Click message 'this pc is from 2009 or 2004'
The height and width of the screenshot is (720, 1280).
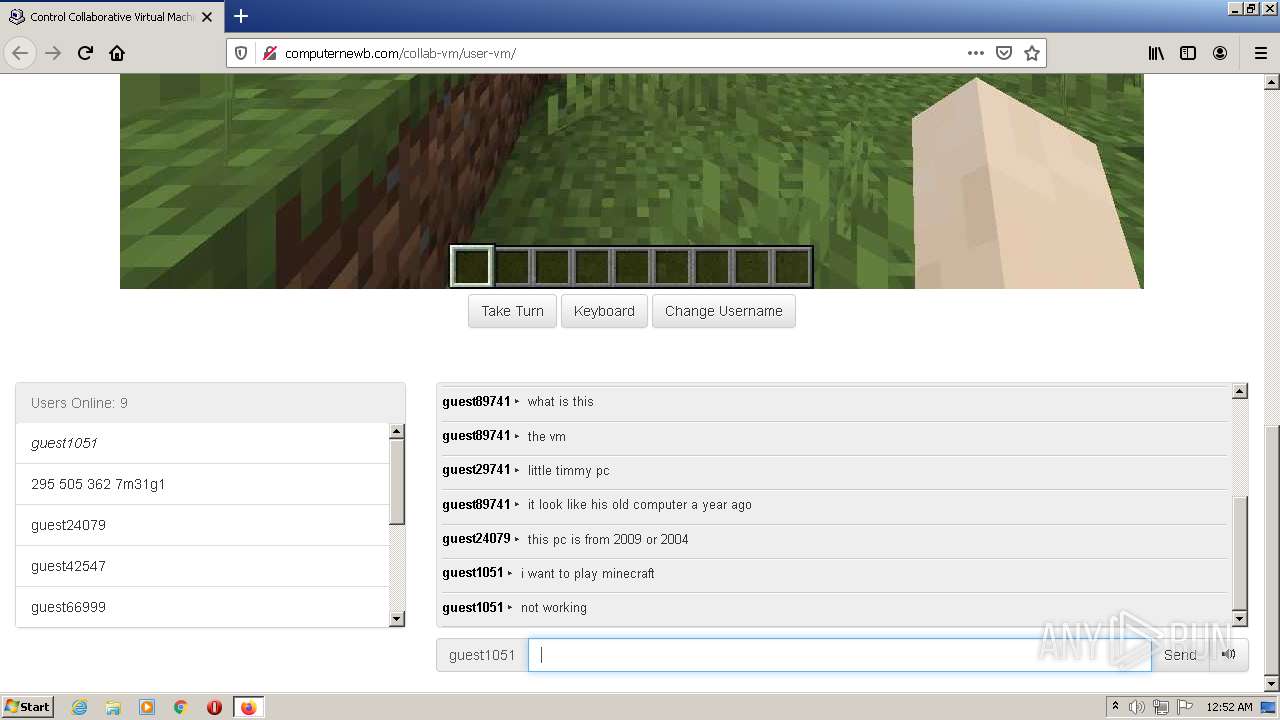tap(607, 539)
